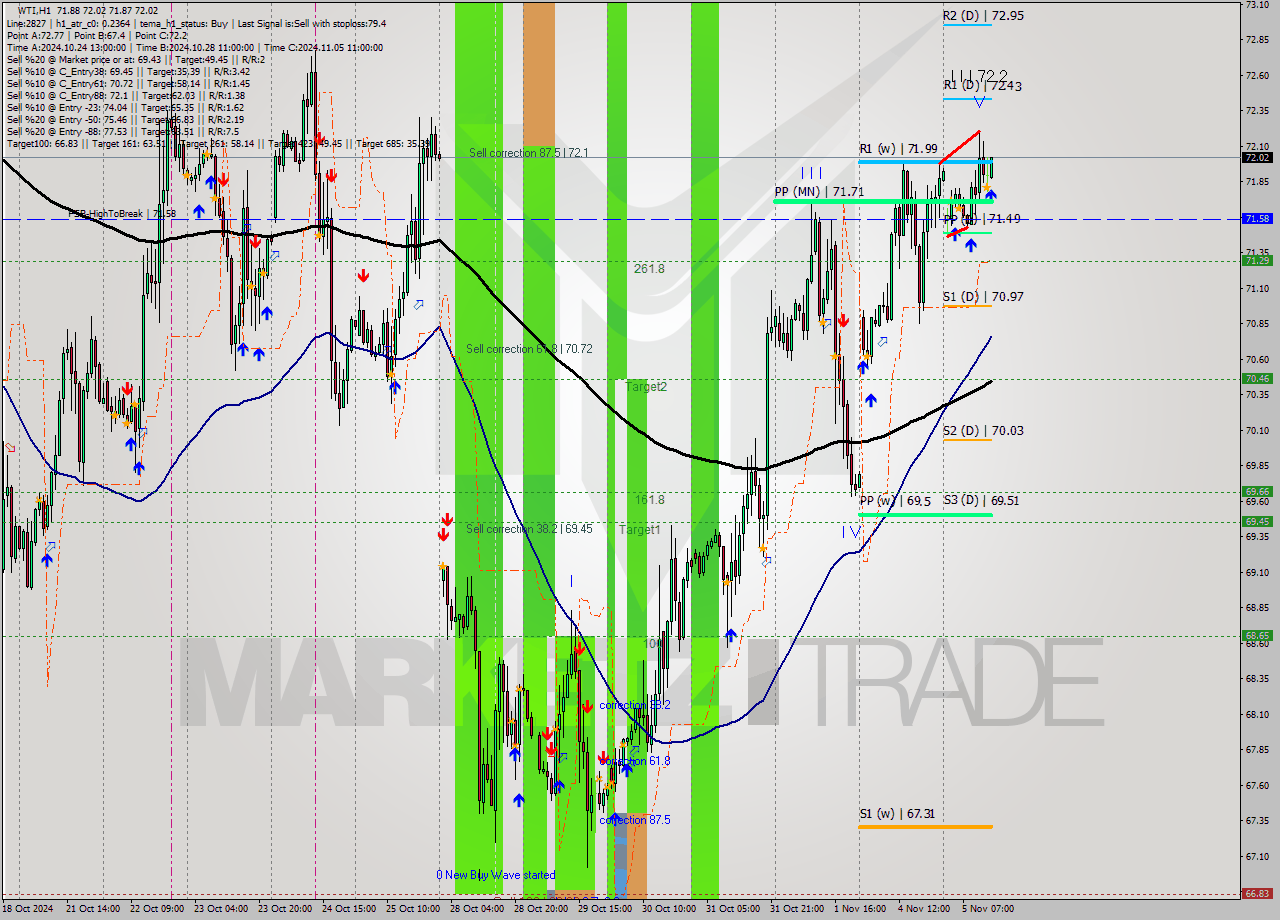Click the 'S3 (D) | 69.51' support label
Image resolution: width=1280 pixels, height=920 pixels.
(x=982, y=500)
